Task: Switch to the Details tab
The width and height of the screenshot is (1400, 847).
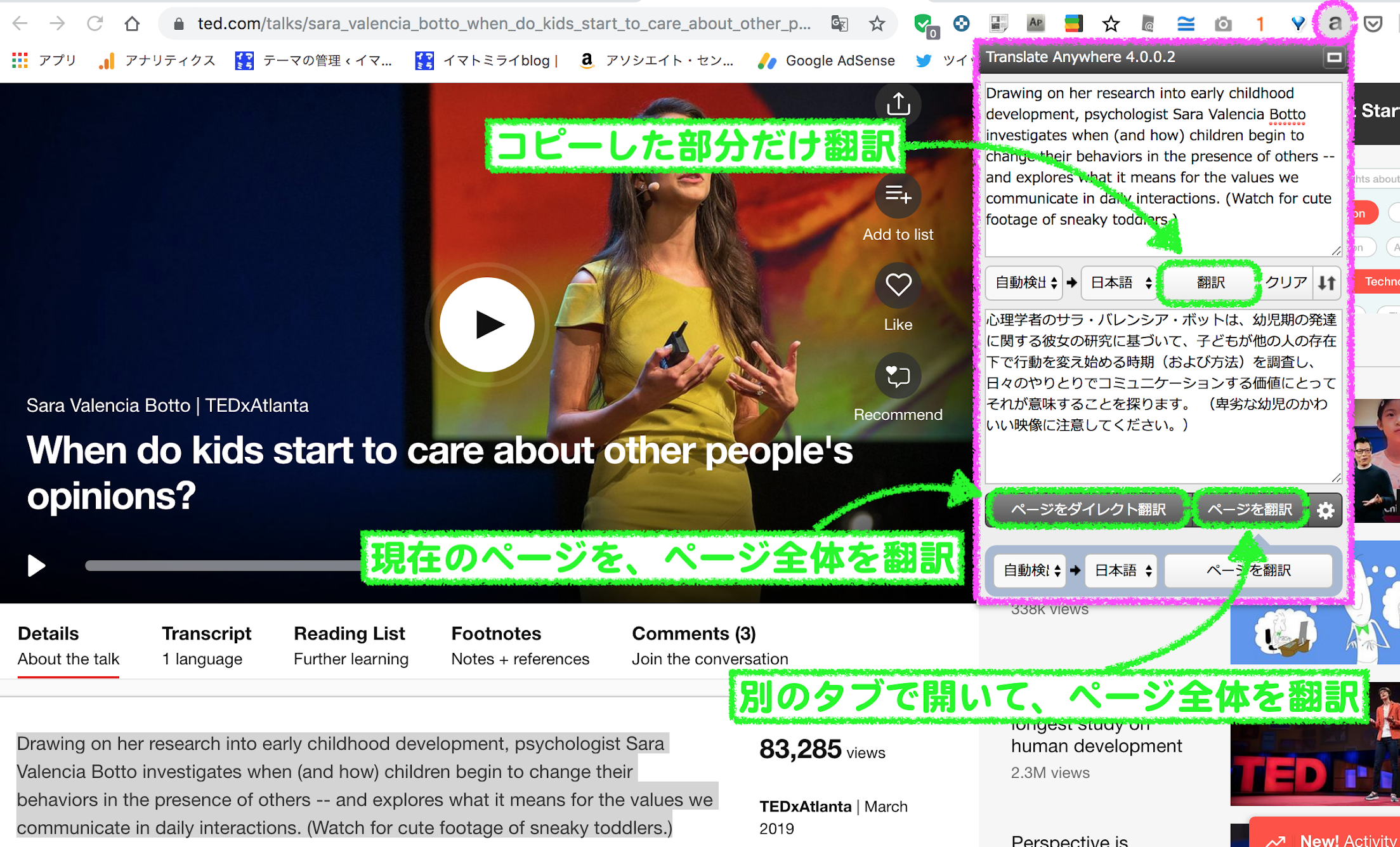Action: click(68, 645)
